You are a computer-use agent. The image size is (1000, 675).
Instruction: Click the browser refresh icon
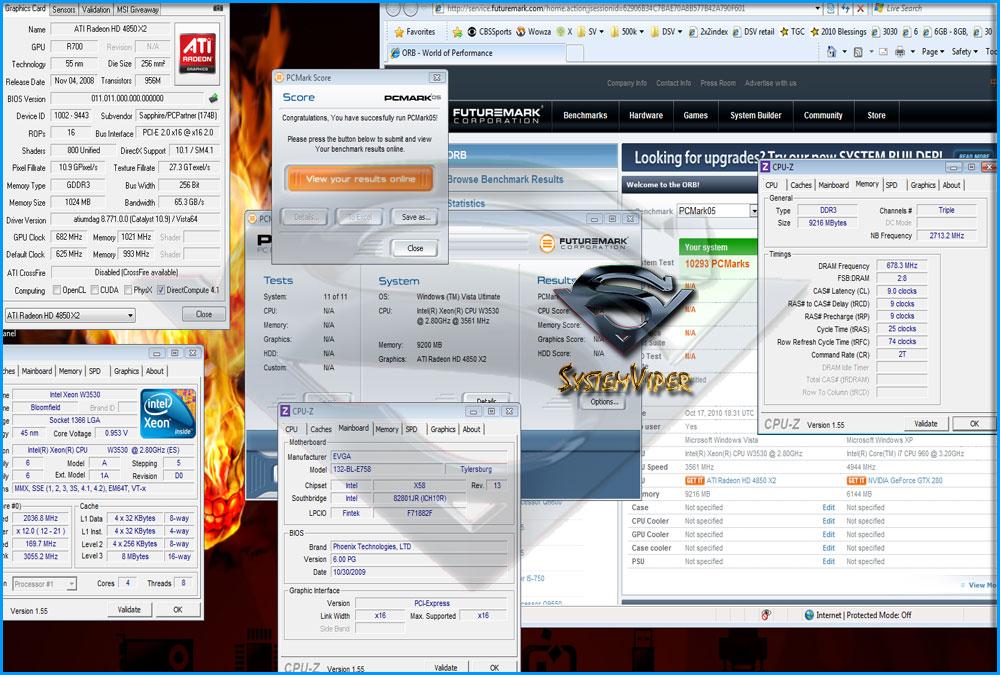(846, 9)
